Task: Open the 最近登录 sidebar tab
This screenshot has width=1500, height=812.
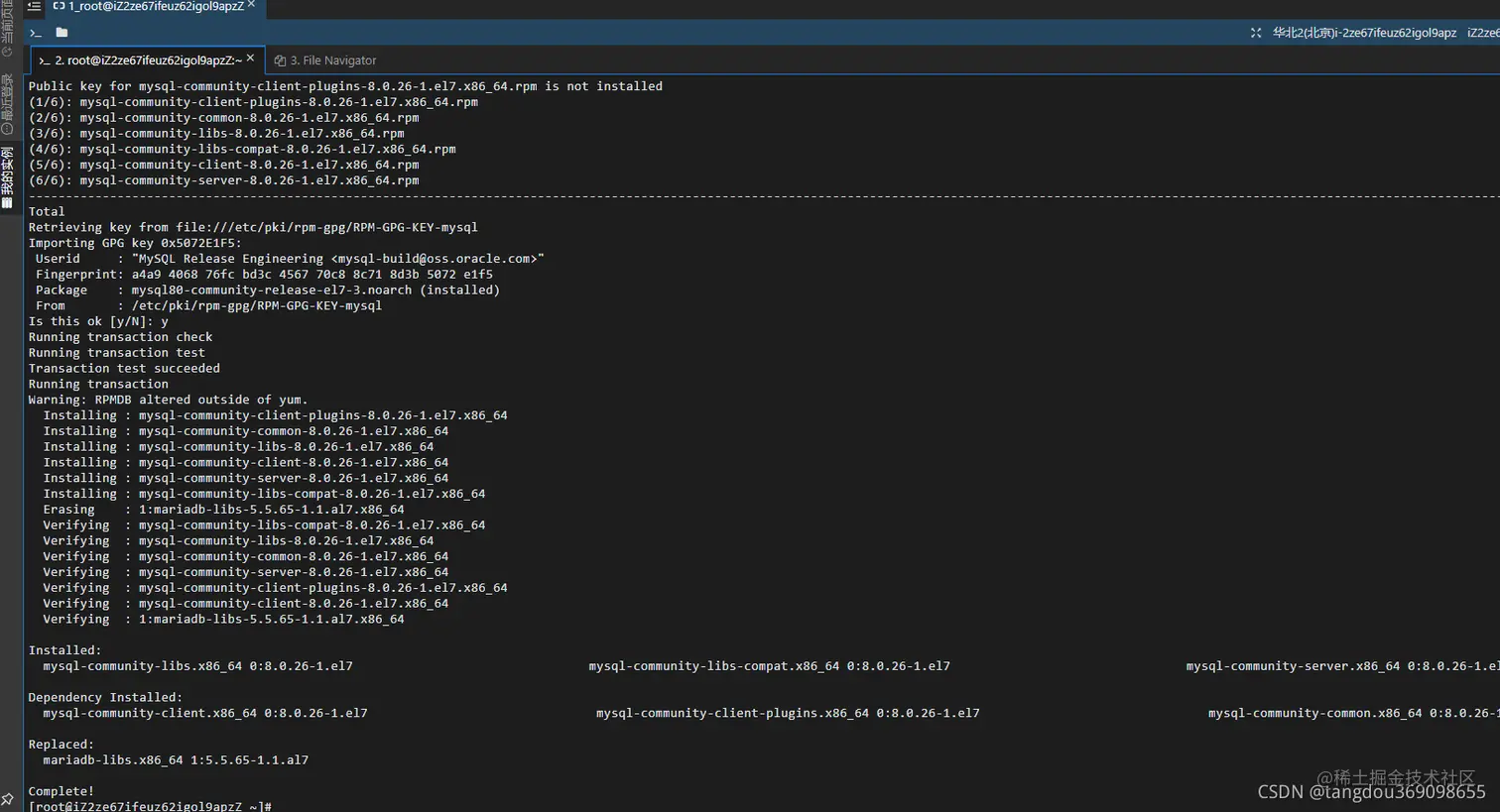Action: [7, 104]
